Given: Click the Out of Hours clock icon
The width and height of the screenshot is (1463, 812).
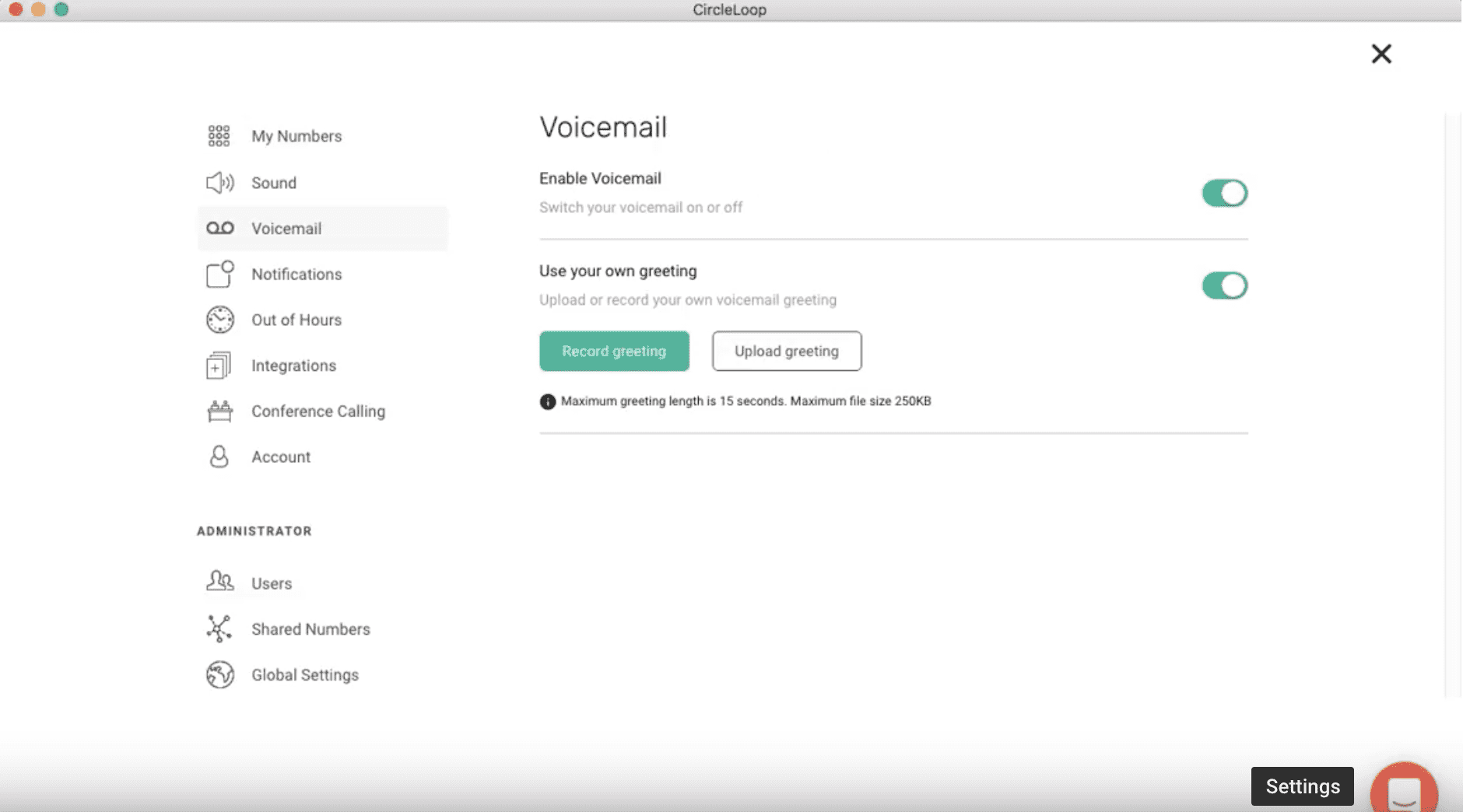Looking at the screenshot, I should 219,320.
